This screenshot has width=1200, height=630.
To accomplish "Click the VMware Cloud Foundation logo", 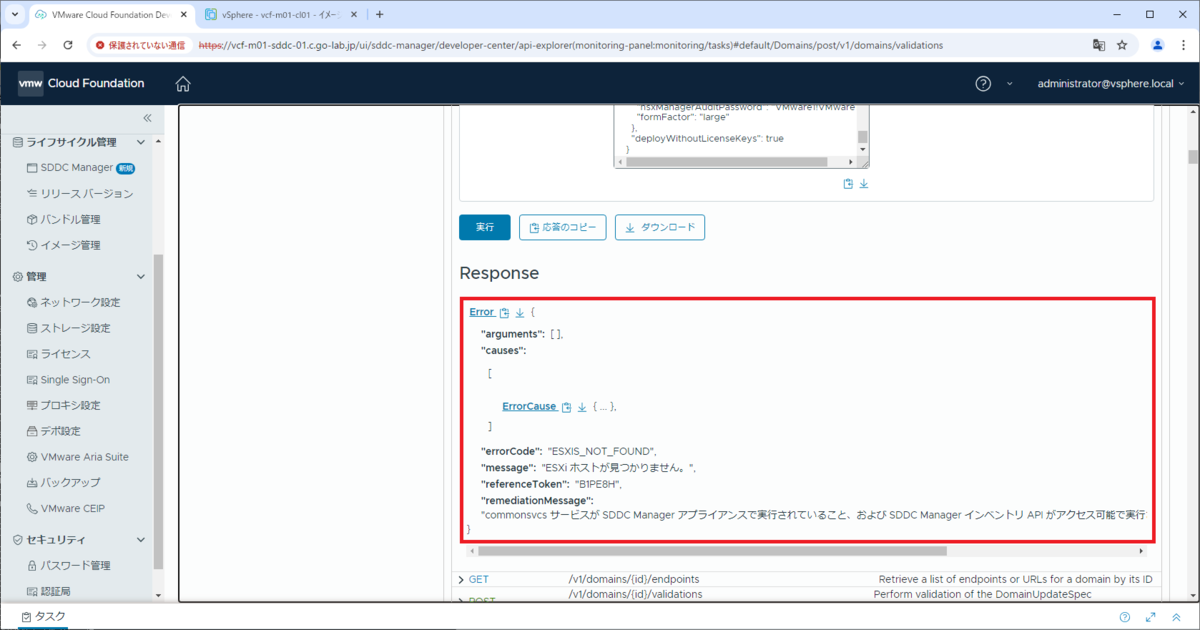I will (x=81, y=84).
